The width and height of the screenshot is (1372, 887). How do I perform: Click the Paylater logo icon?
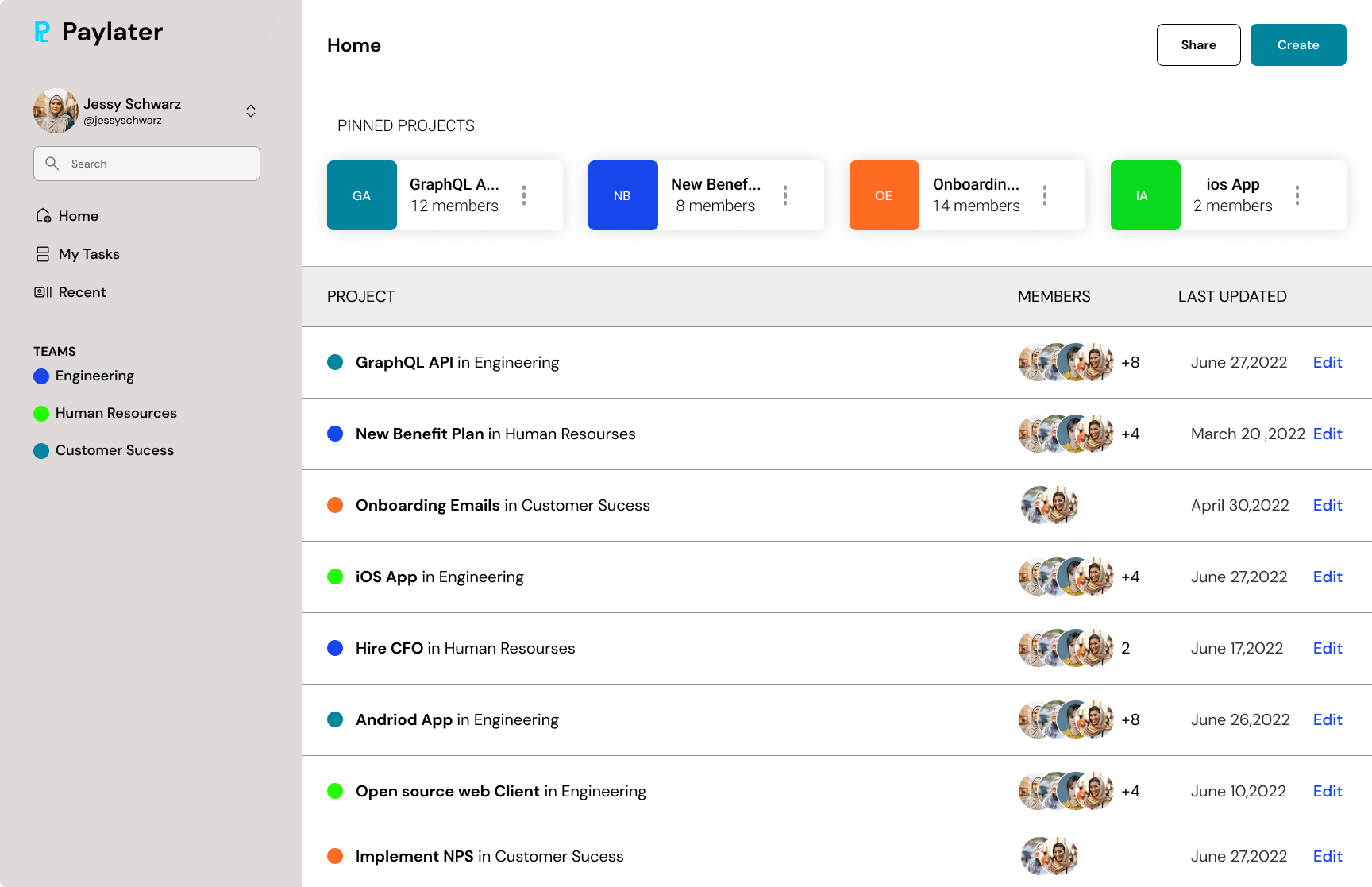(x=43, y=32)
